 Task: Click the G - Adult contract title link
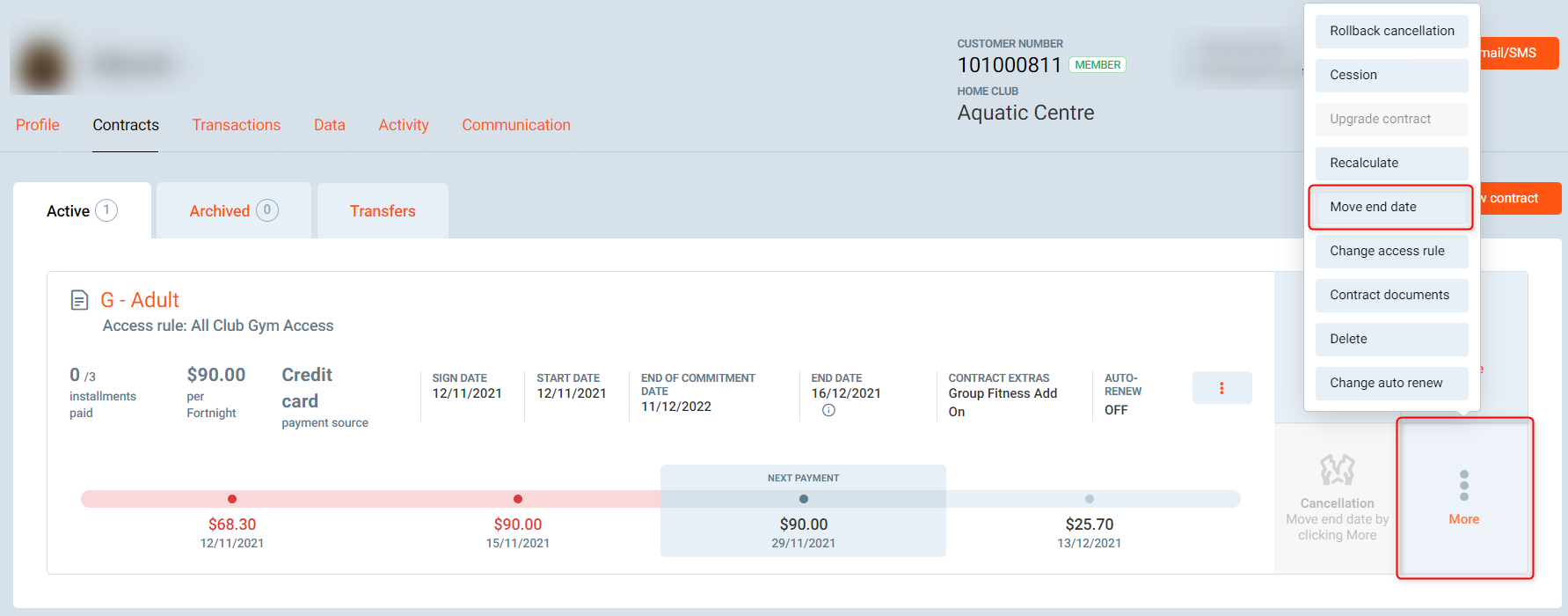click(x=140, y=300)
